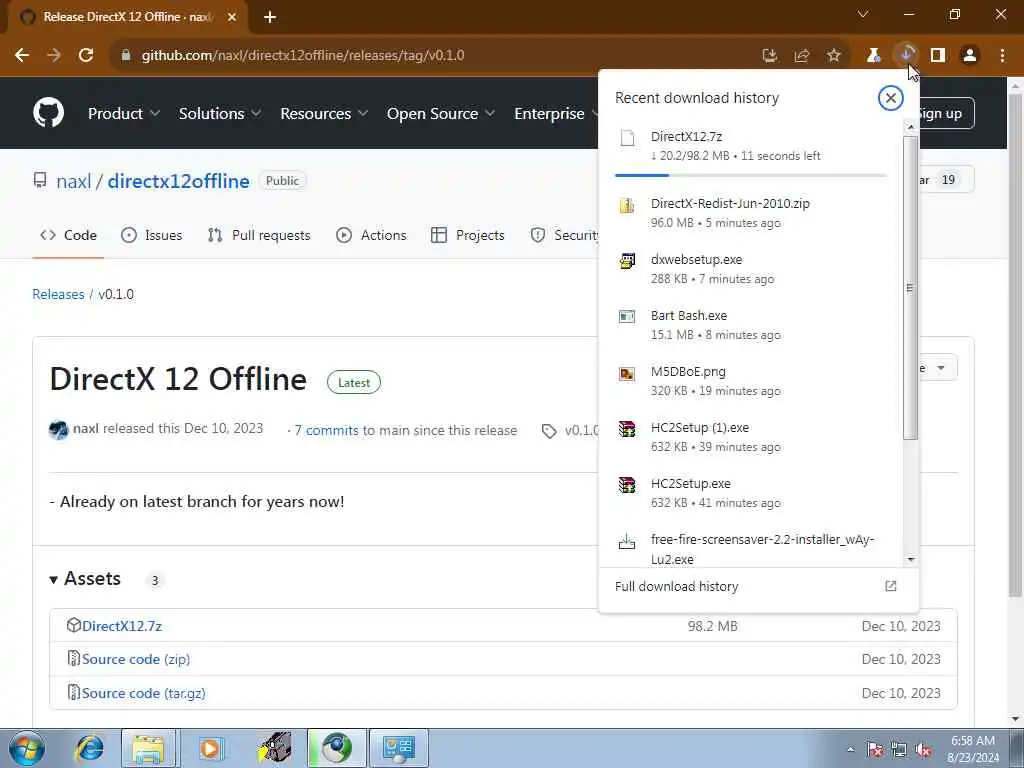Collapse the Assets section triangle

click(54, 580)
